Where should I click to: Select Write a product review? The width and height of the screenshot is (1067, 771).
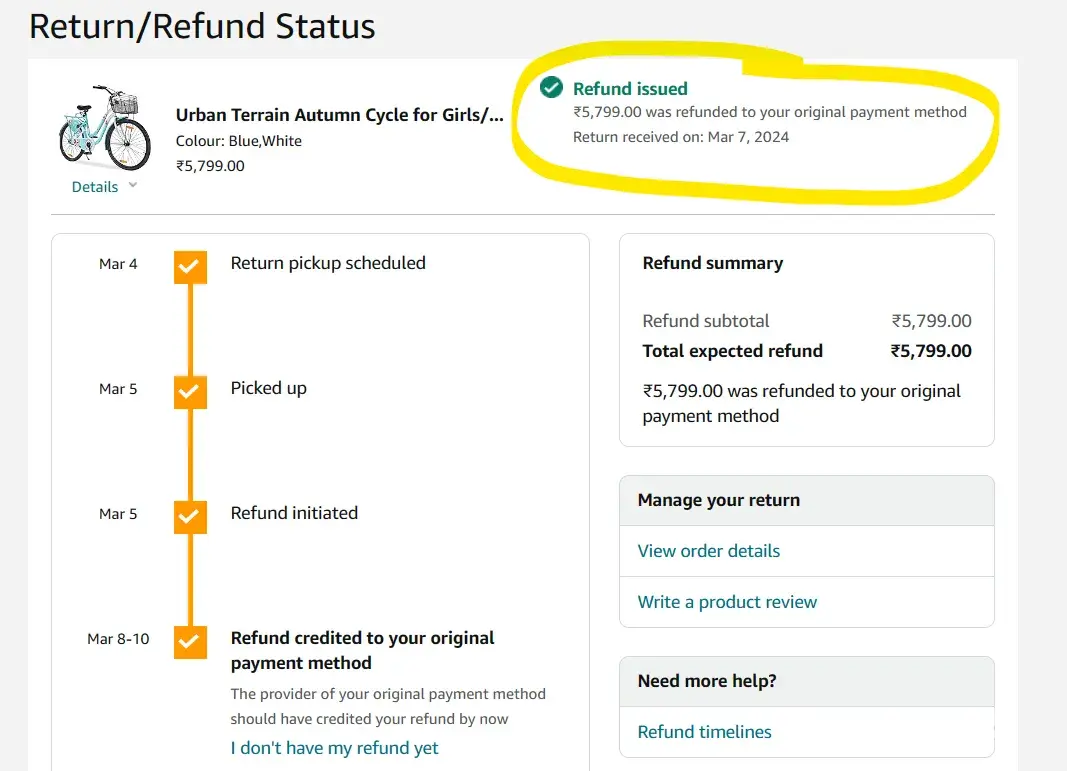click(727, 602)
